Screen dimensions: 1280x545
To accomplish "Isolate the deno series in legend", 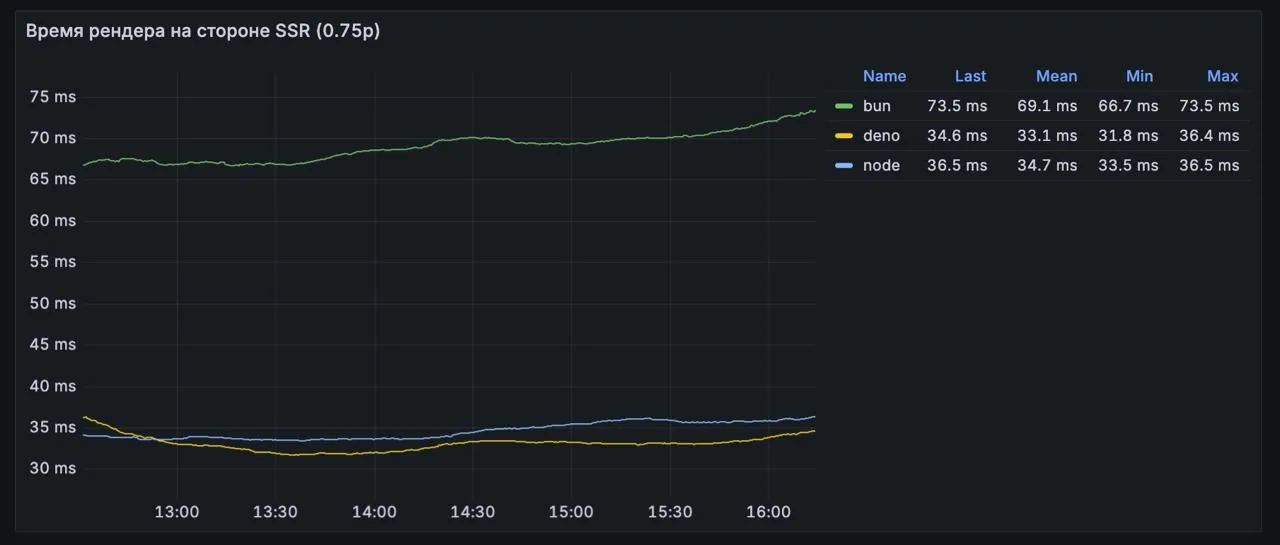I will click(881, 136).
